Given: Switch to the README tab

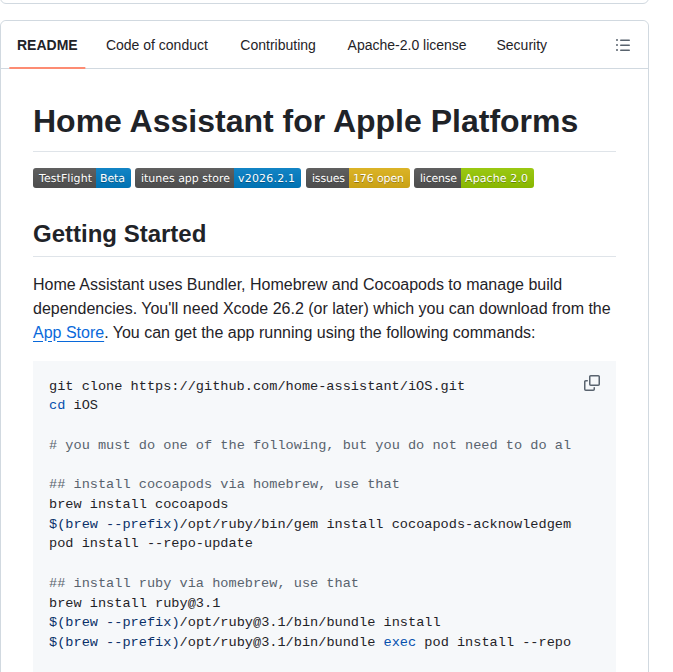Looking at the screenshot, I should (47, 45).
